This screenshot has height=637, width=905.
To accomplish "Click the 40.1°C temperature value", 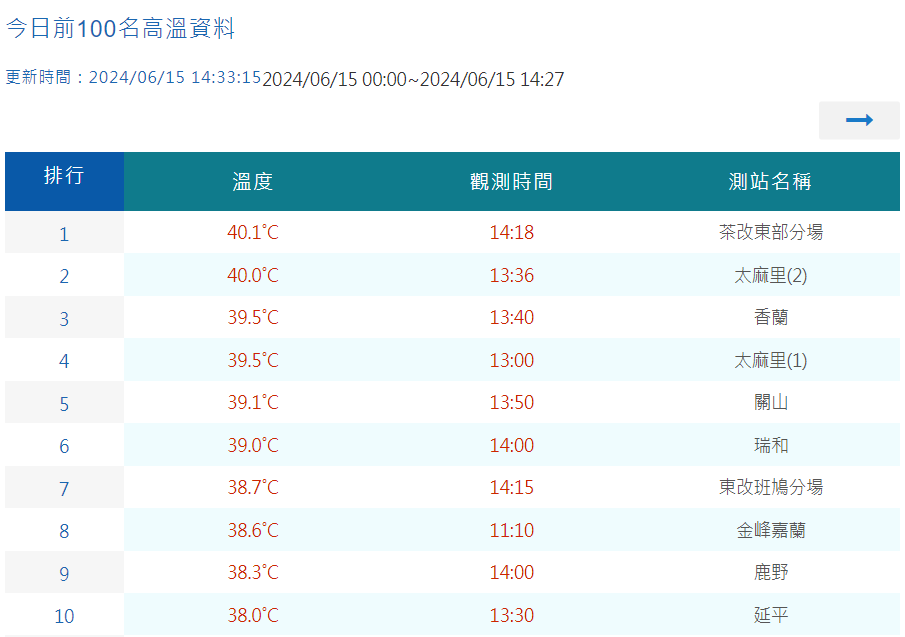I will [253, 232].
